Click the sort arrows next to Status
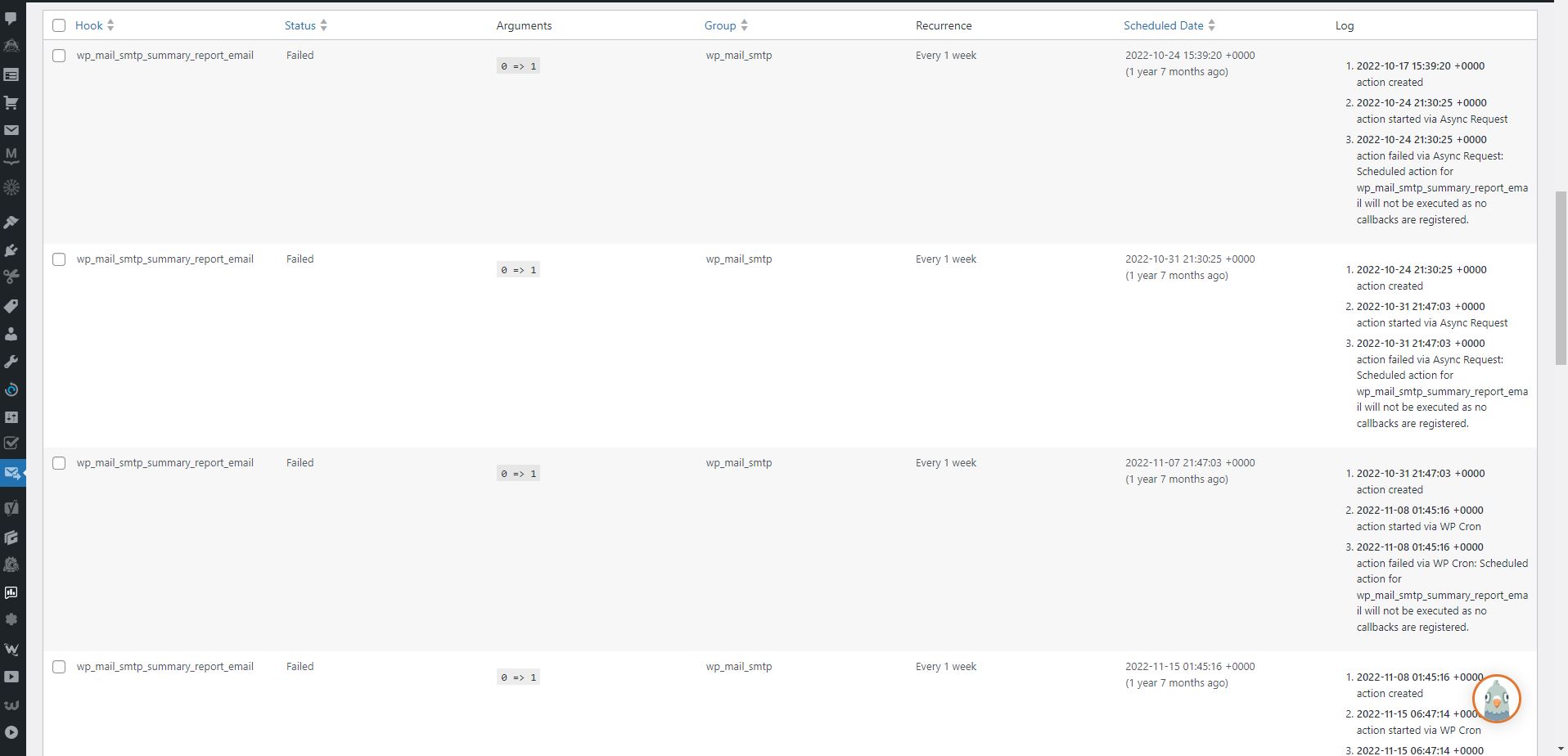The image size is (1568, 756). point(323,25)
